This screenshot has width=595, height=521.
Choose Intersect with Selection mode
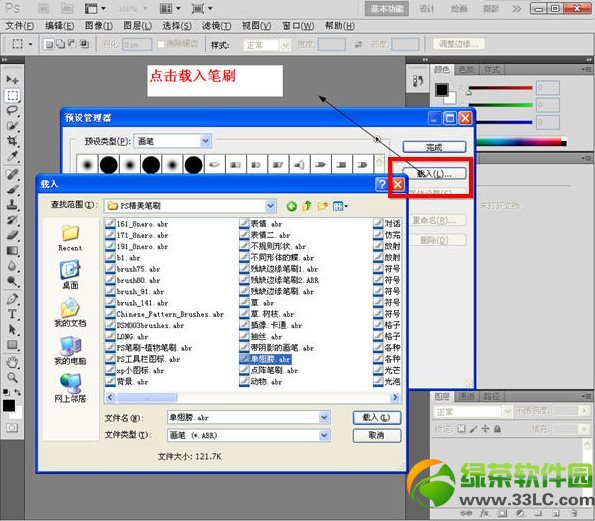click(84, 44)
